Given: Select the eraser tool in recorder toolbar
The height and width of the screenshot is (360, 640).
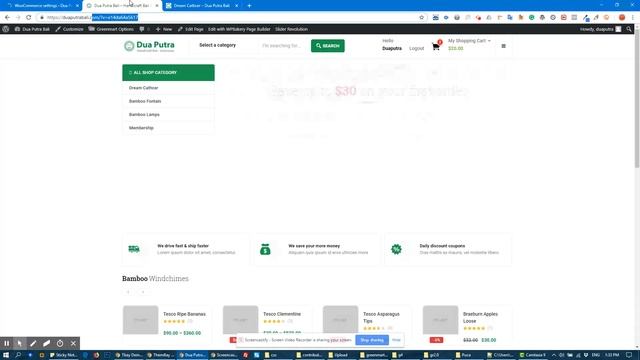Looking at the screenshot, I should tap(47, 343).
